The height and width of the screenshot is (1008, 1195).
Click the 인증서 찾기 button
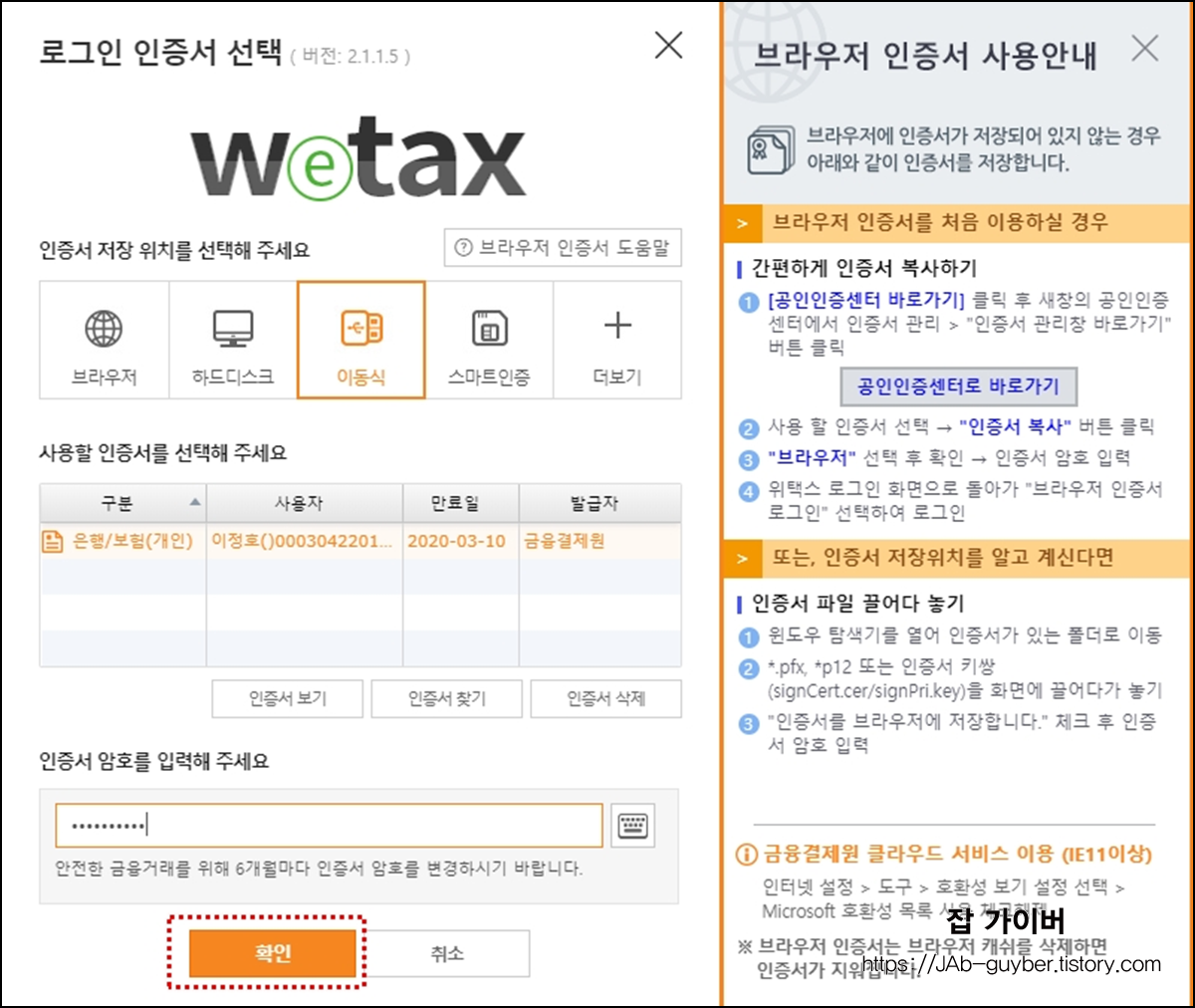coord(447,699)
